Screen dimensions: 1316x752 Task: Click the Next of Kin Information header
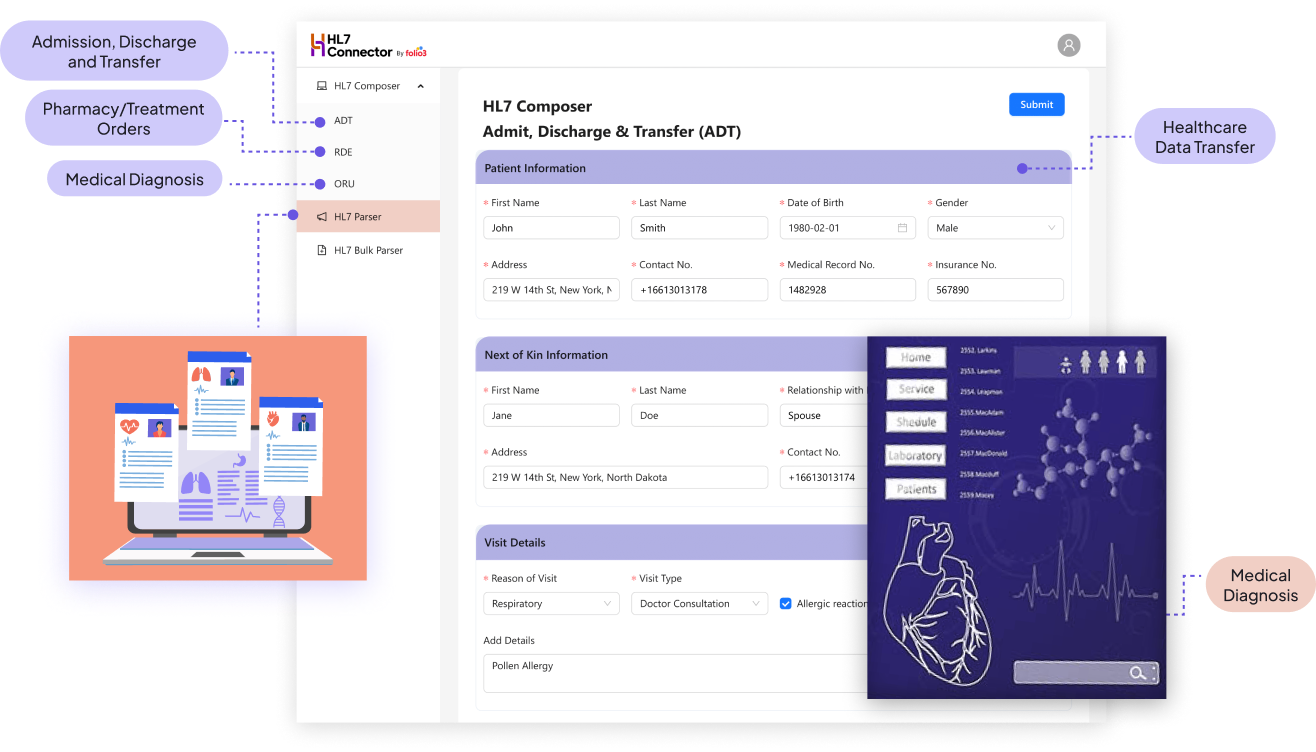pos(671,355)
